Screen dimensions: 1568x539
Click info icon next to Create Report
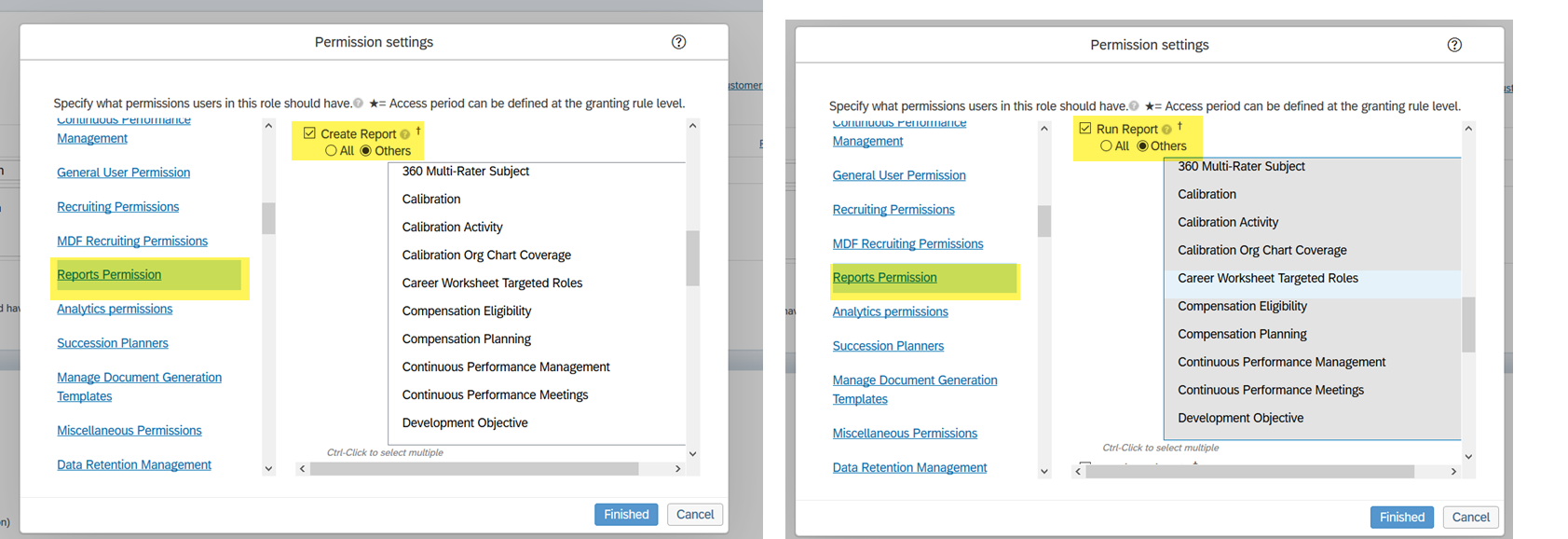[404, 134]
